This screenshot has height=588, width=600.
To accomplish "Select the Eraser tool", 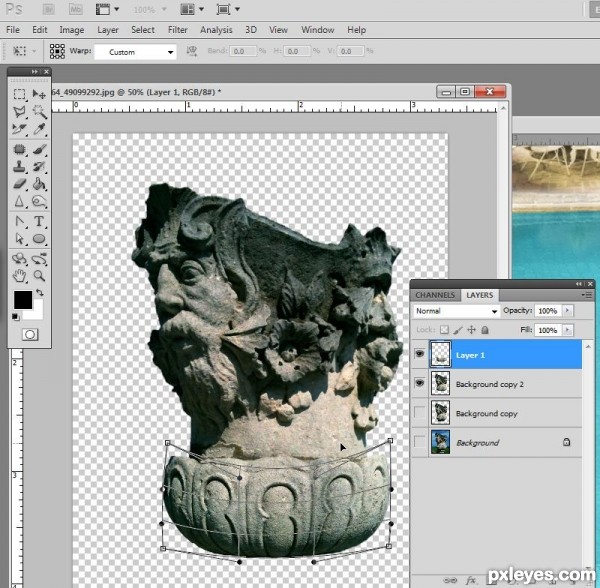I will tap(19, 184).
